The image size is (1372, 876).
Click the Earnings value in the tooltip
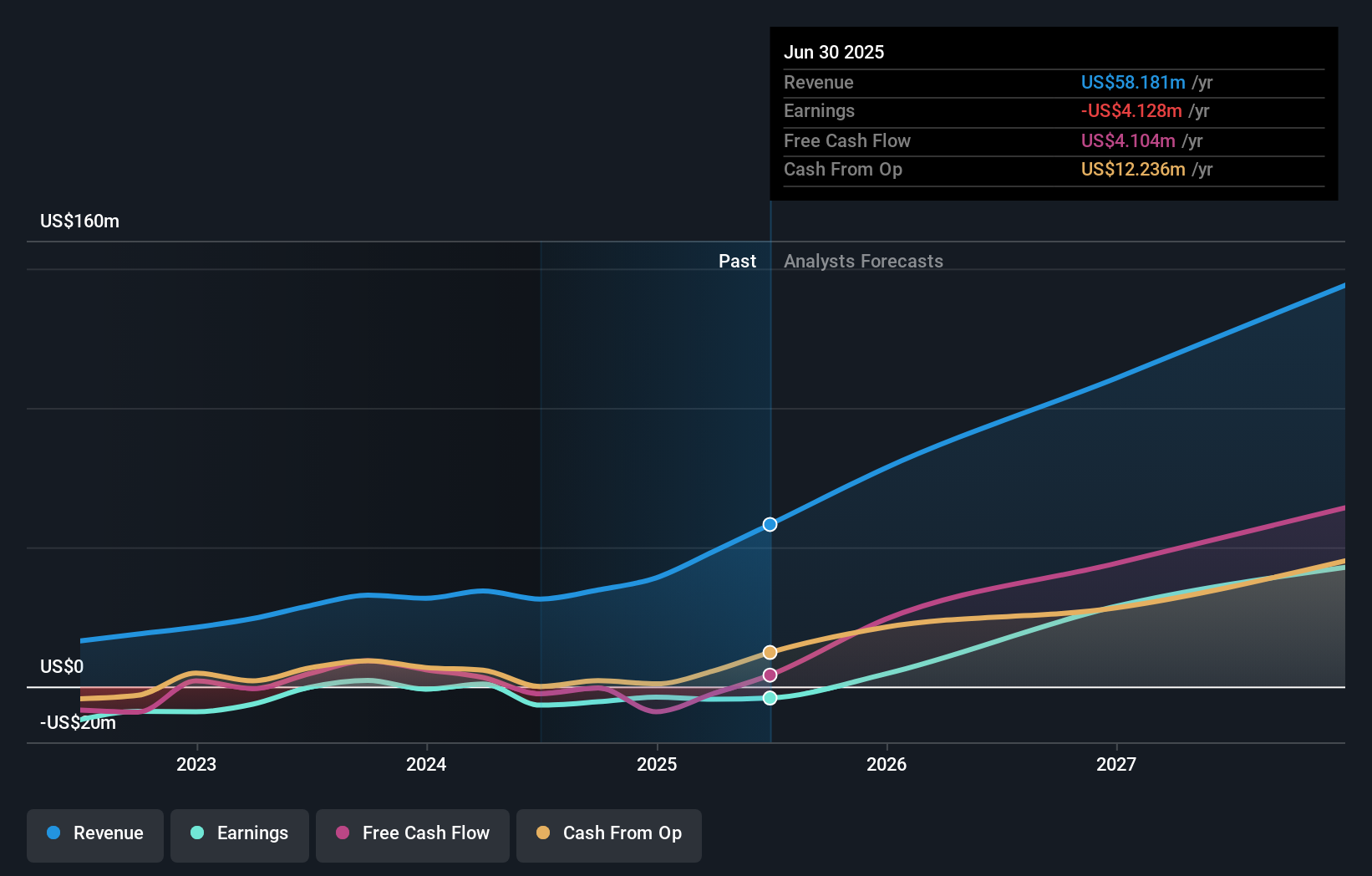(x=1133, y=110)
